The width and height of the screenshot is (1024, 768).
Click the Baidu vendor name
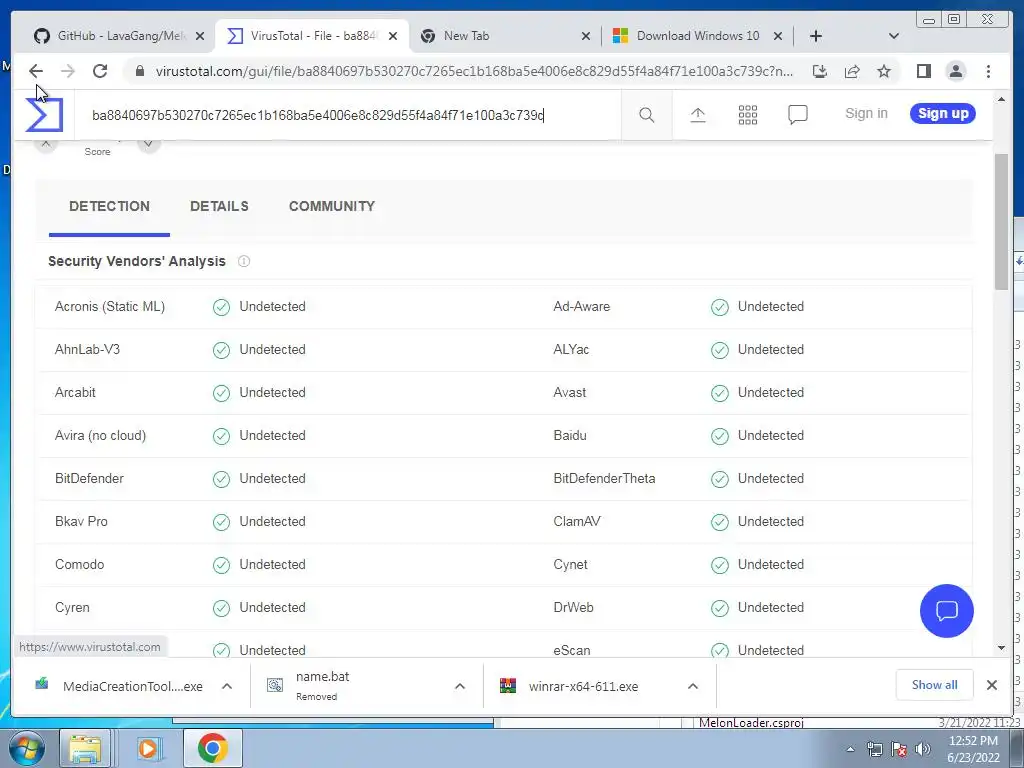pos(569,436)
